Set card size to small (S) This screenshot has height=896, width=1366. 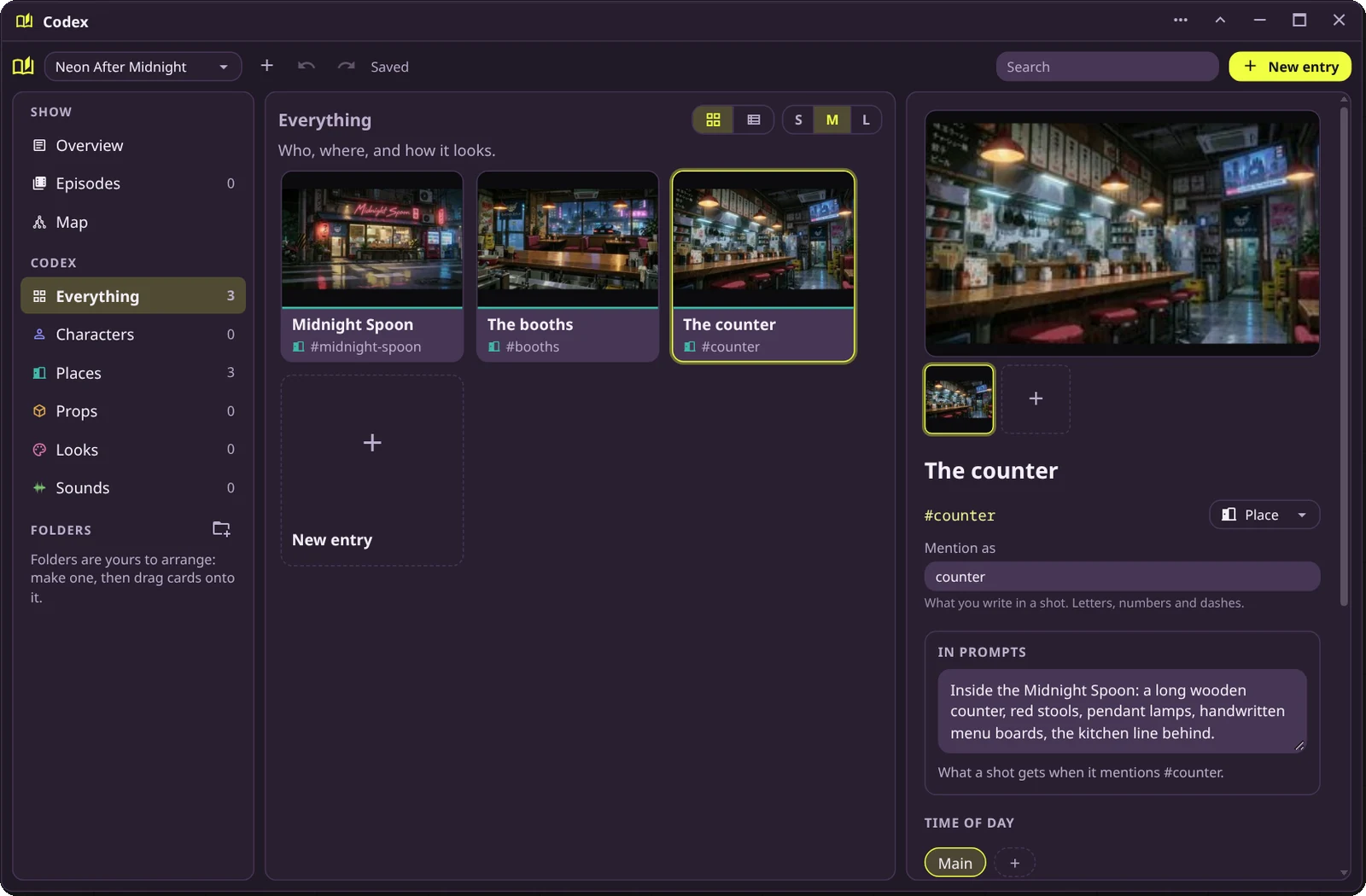[798, 119]
